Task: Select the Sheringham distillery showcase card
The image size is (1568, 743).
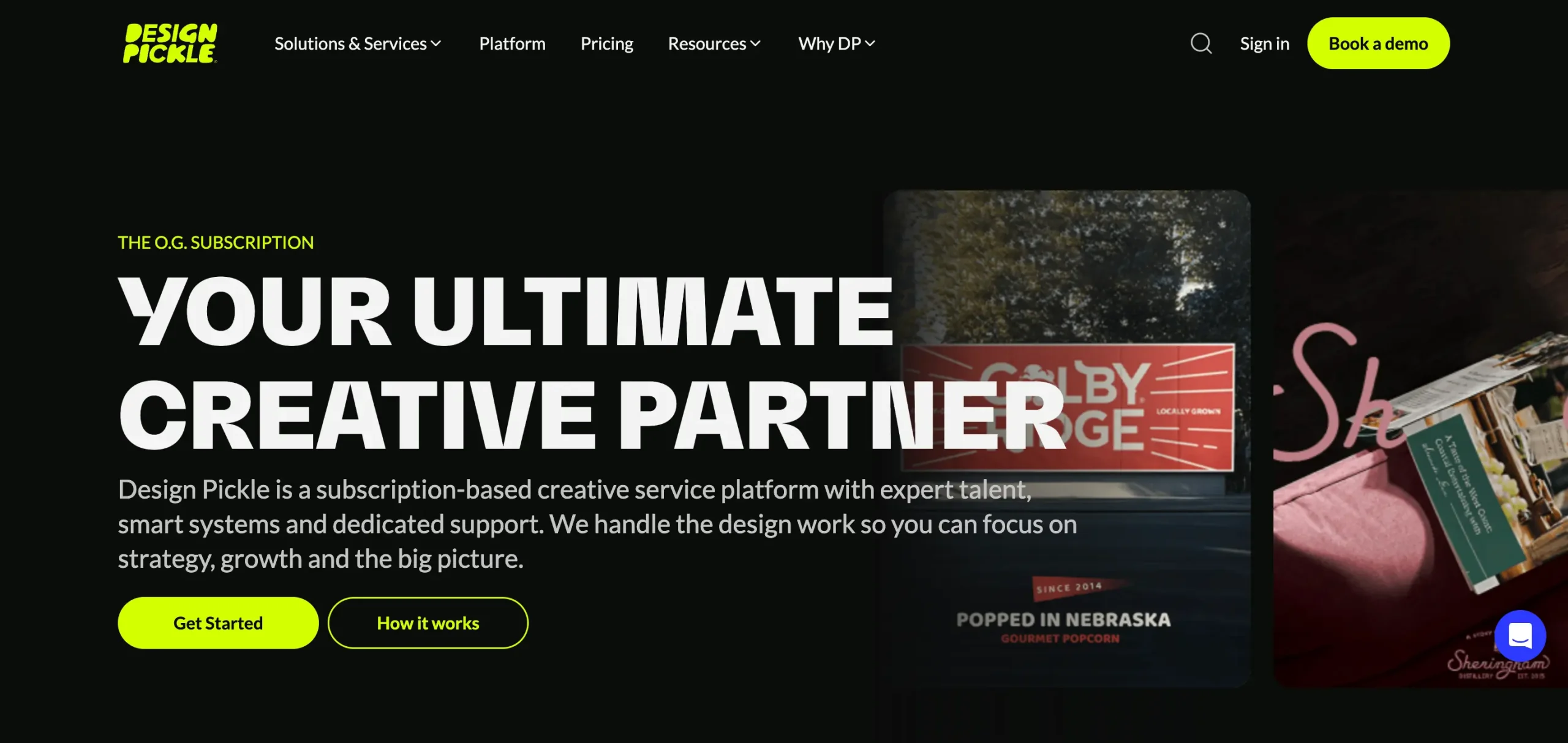Action: [x=1420, y=439]
